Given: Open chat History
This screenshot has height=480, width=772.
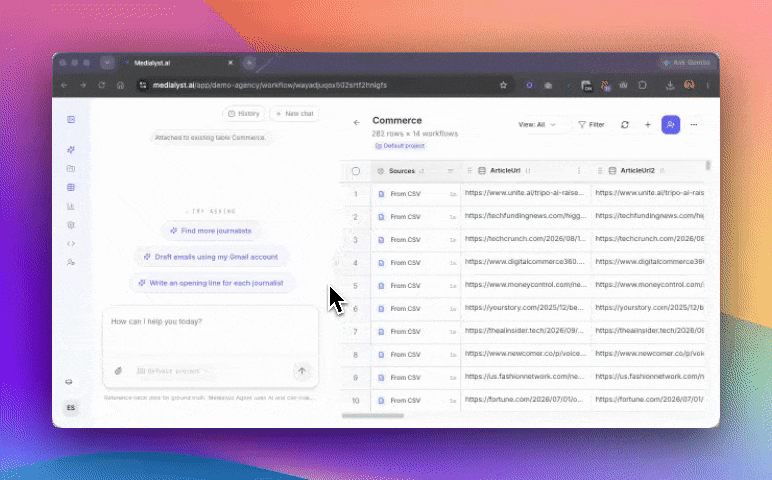Looking at the screenshot, I should (244, 114).
